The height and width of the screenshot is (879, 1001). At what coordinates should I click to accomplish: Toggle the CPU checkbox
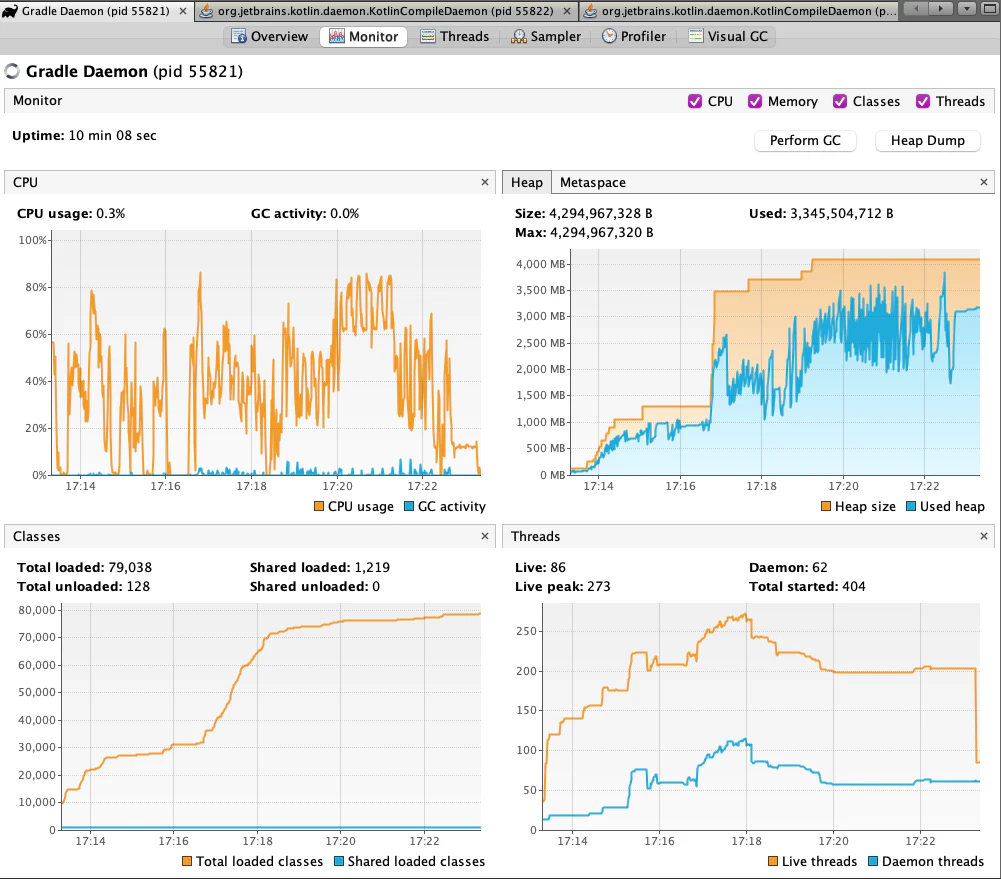[695, 101]
